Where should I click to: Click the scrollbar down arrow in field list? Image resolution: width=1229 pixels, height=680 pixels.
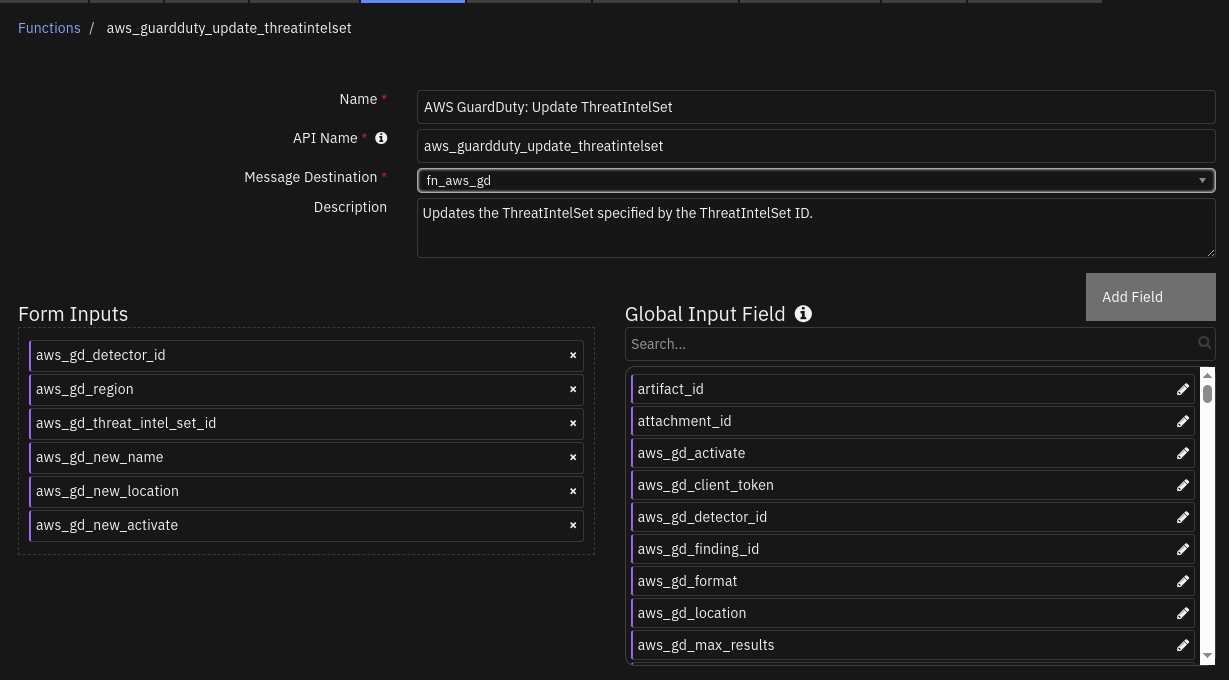(x=1207, y=656)
